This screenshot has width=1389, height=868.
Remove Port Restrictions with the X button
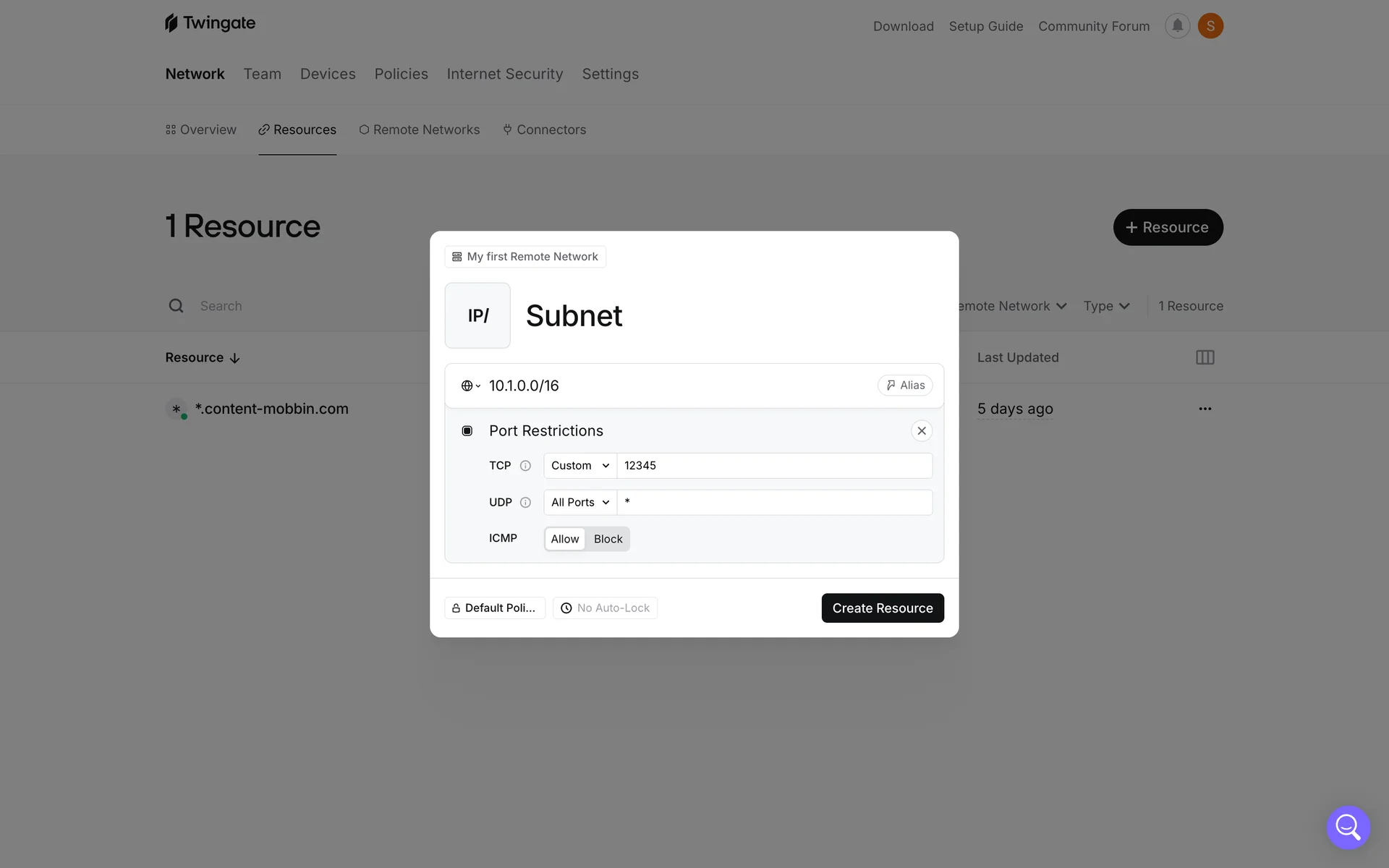pyautogui.click(x=921, y=431)
